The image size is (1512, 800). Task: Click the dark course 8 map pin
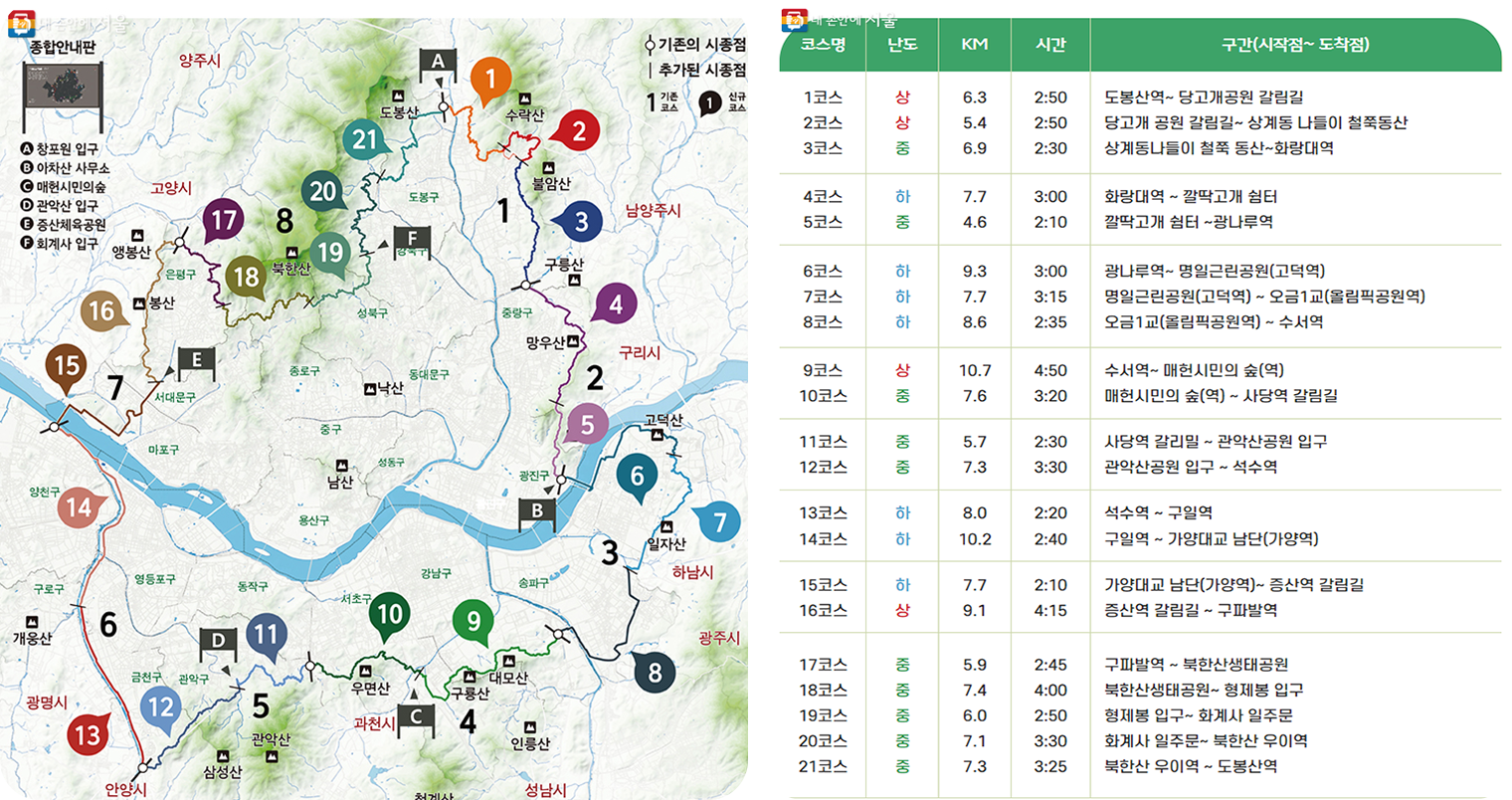click(x=655, y=673)
